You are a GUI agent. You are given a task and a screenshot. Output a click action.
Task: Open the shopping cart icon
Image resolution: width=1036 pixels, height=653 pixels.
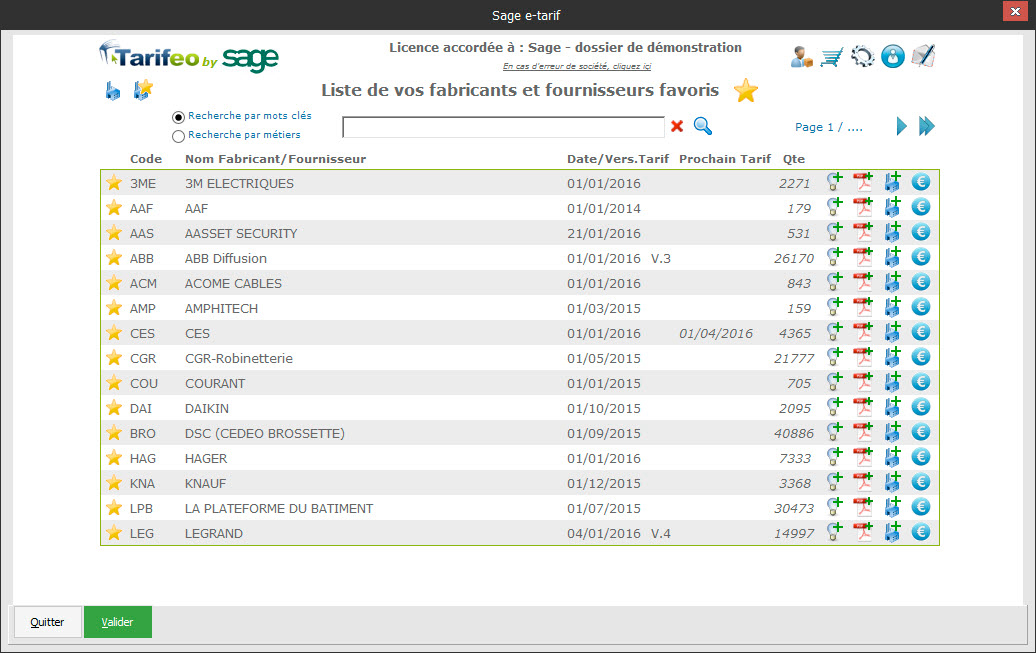[832, 57]
